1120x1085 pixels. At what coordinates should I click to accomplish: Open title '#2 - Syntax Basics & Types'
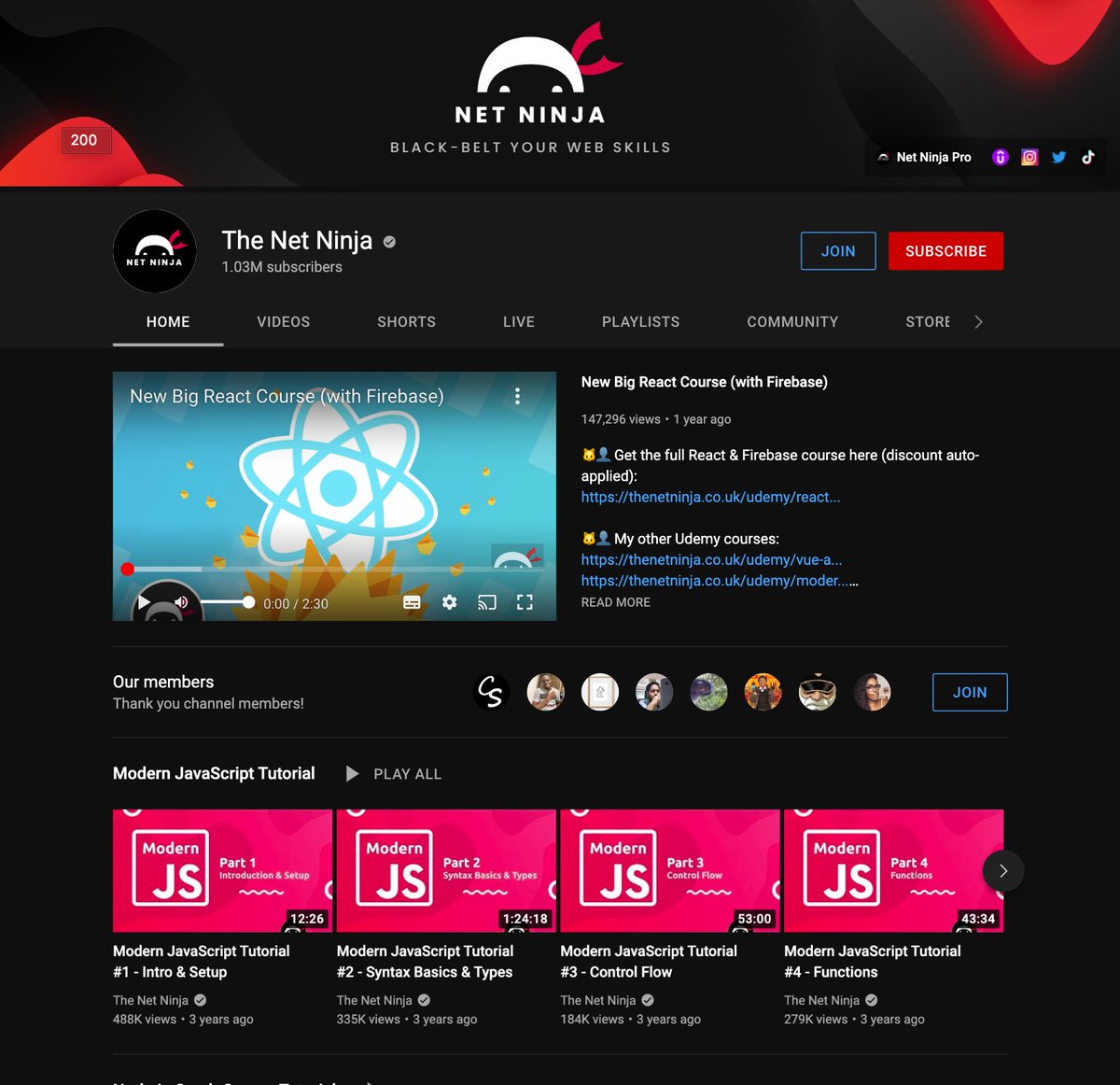(426, 961)
